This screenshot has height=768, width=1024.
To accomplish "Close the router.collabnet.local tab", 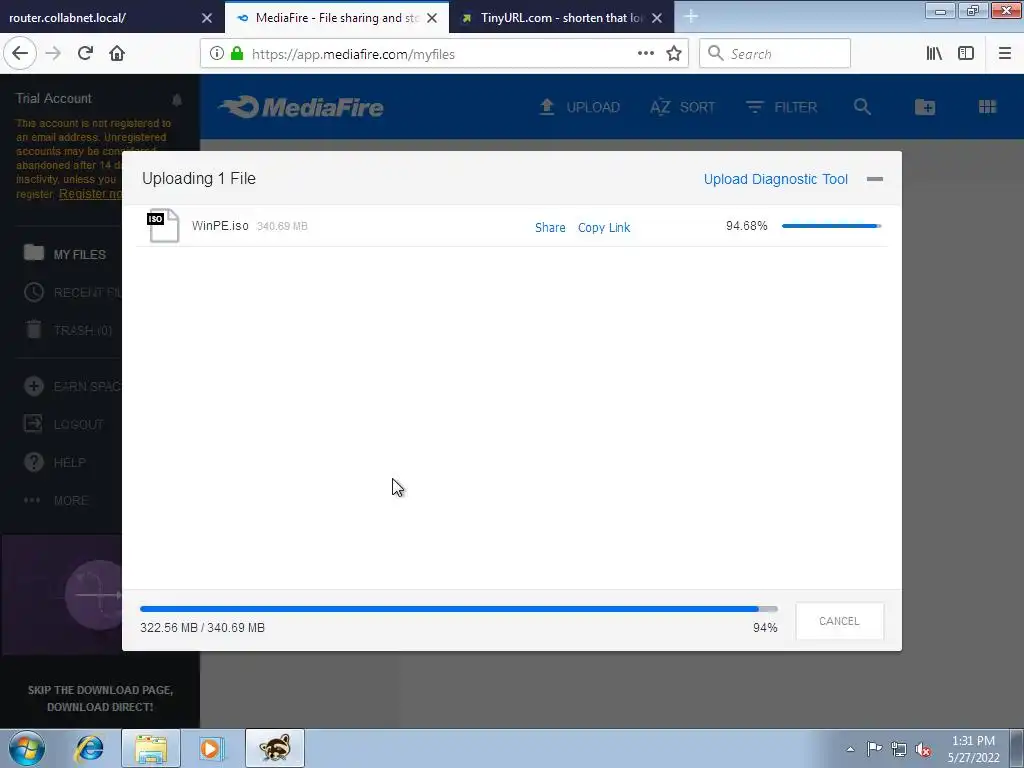I will pos(206,18).
